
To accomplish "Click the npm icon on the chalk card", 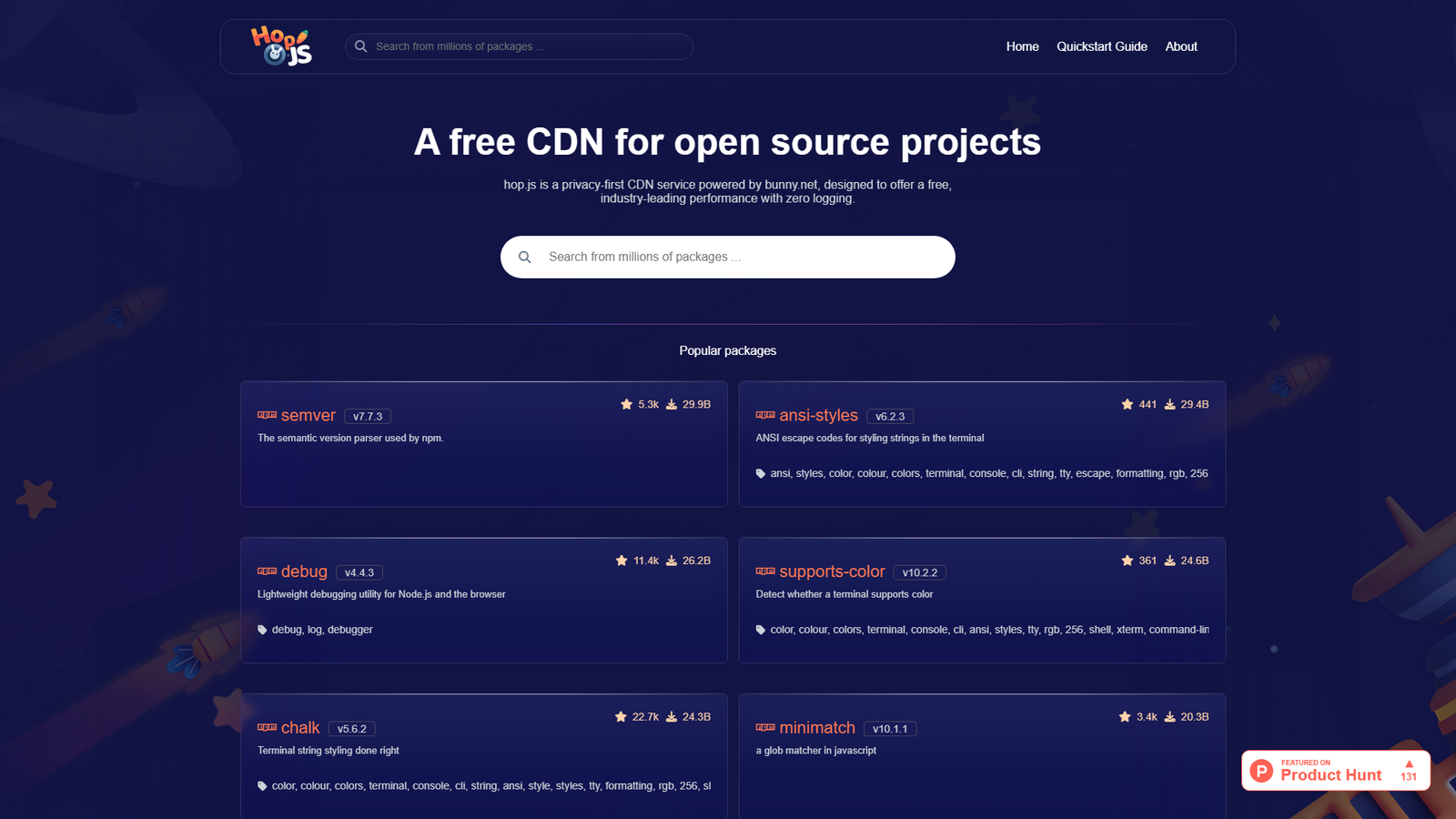I will tap(267, 727).
